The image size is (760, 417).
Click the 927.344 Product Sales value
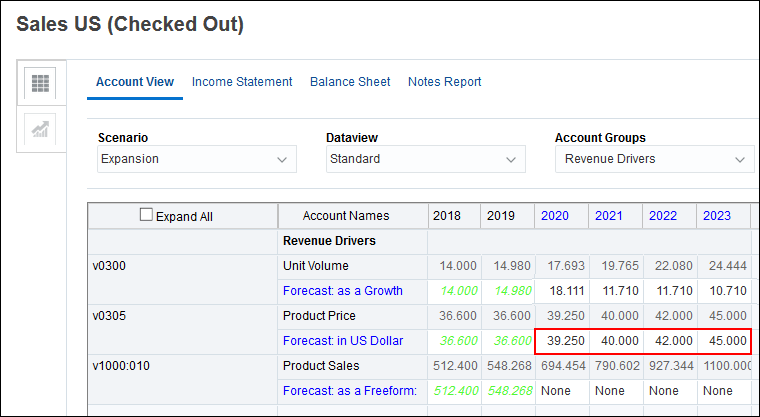click(671, 366)
